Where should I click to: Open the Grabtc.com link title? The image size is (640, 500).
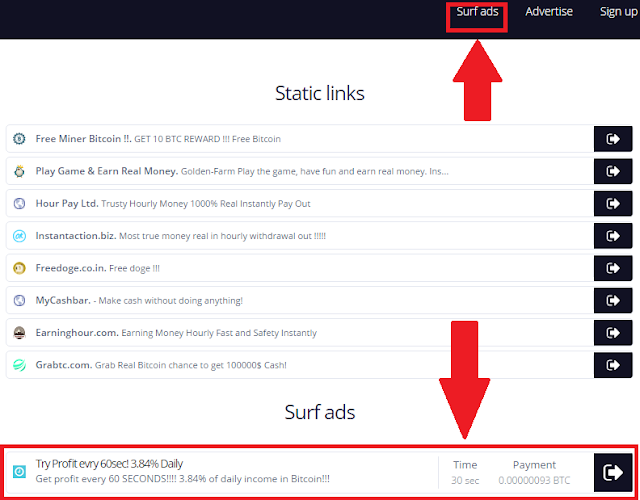(x=64, y=365)
